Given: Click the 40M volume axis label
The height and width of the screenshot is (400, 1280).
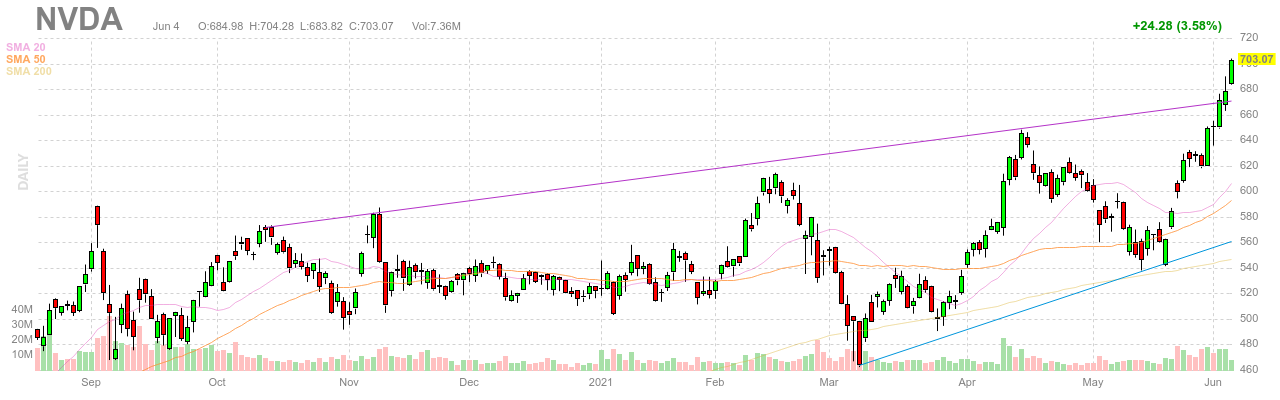Looking at the screenshot, I should coord(22,310).
